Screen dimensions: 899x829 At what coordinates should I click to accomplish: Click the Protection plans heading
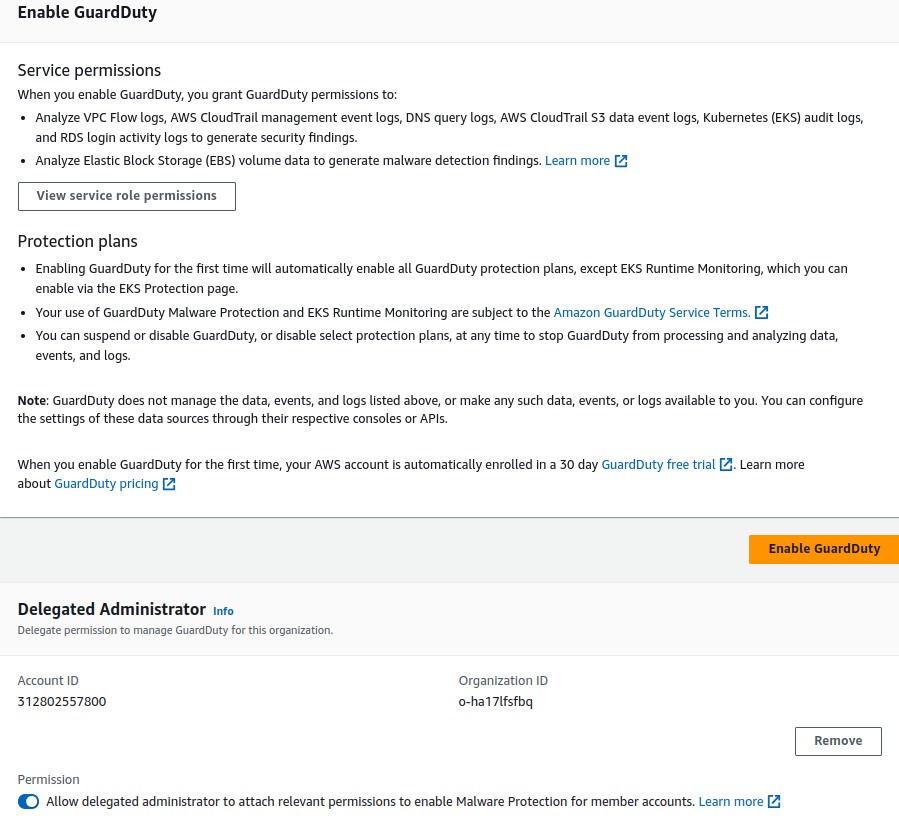(x=77, y=241)
